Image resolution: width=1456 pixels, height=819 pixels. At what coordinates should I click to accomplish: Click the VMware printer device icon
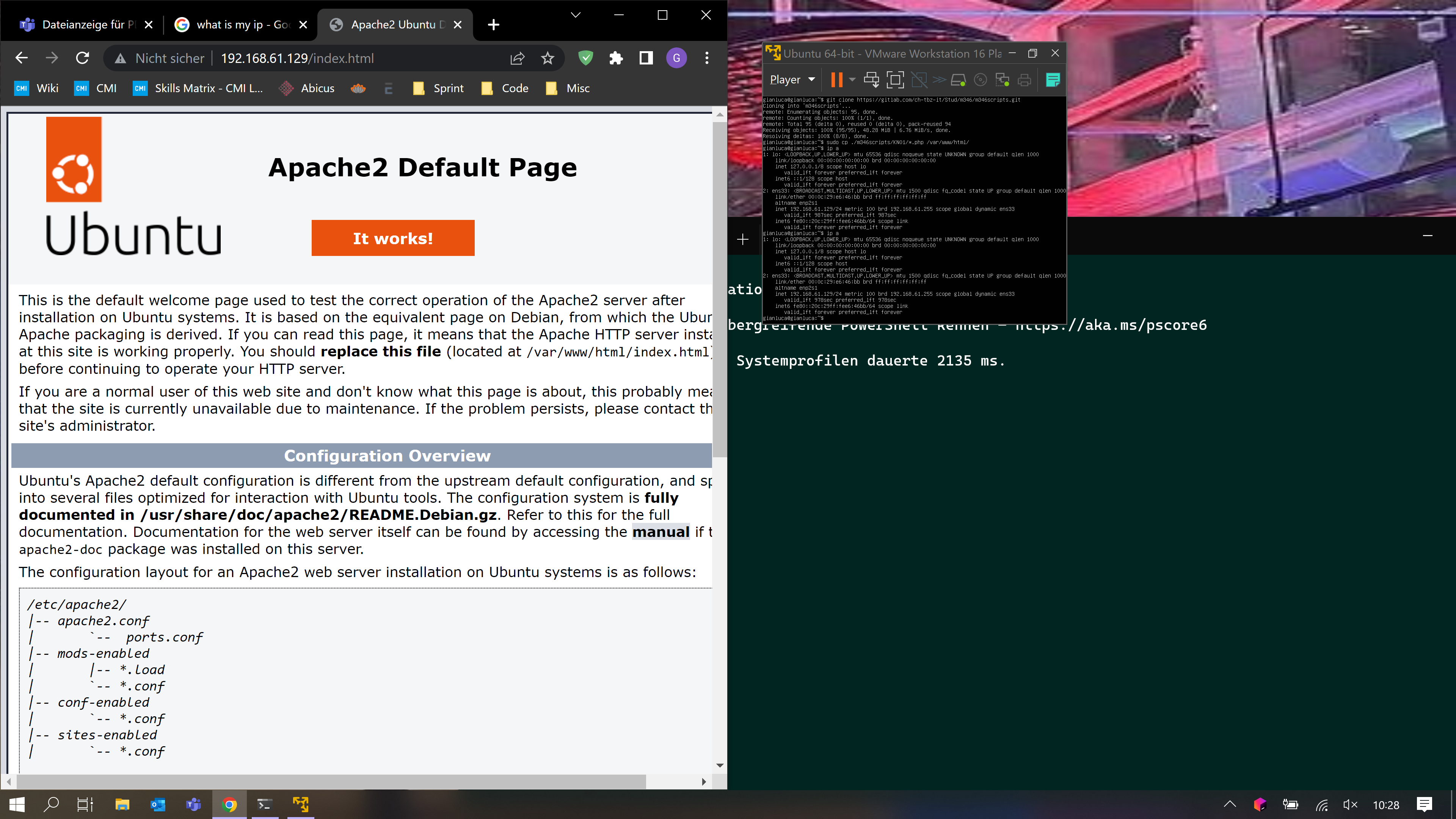1024,80
